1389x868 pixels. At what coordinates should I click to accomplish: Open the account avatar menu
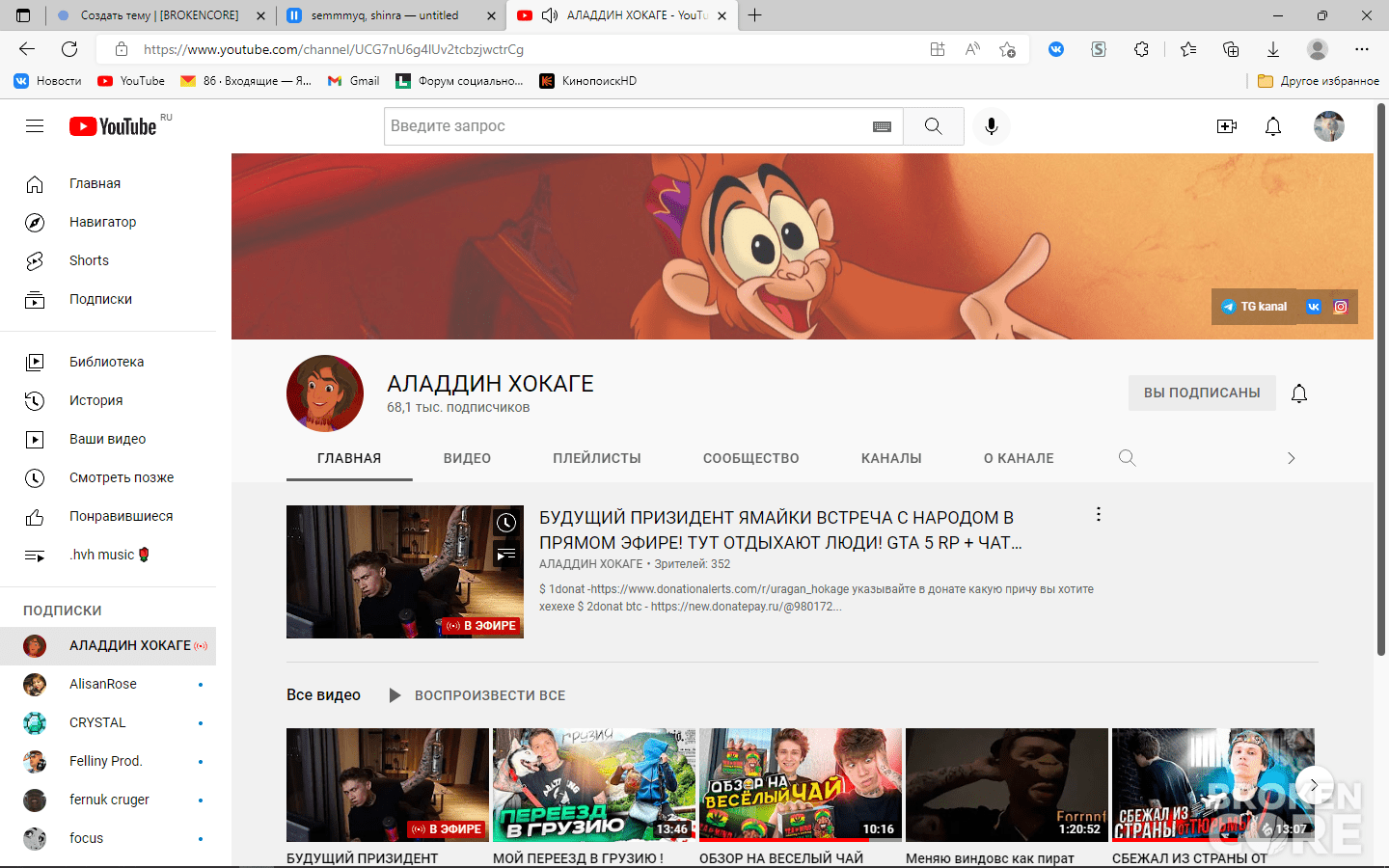tap(1329, 126)
